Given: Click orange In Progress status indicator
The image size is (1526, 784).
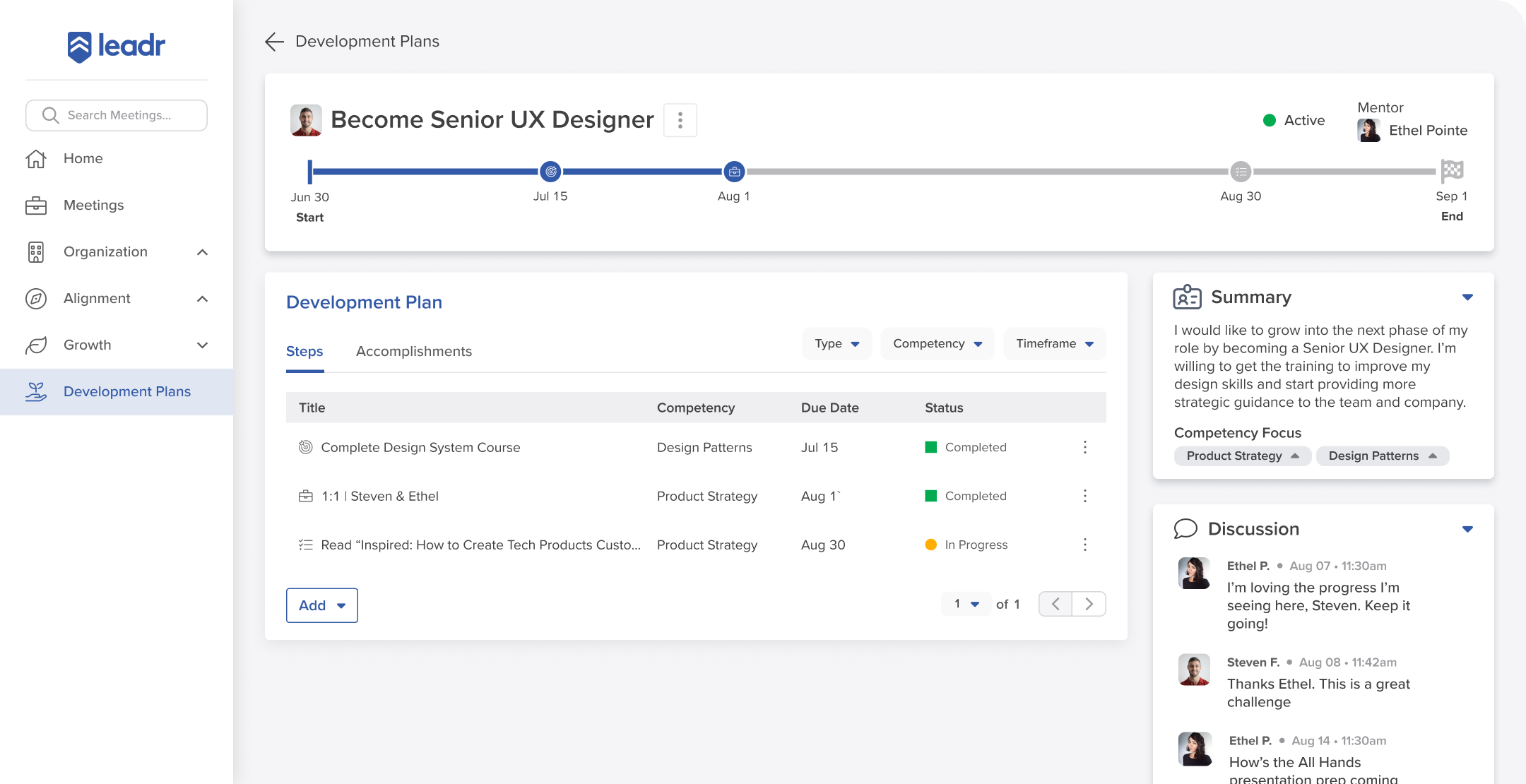Looking at the screenshot, I should tap(930, 545).
